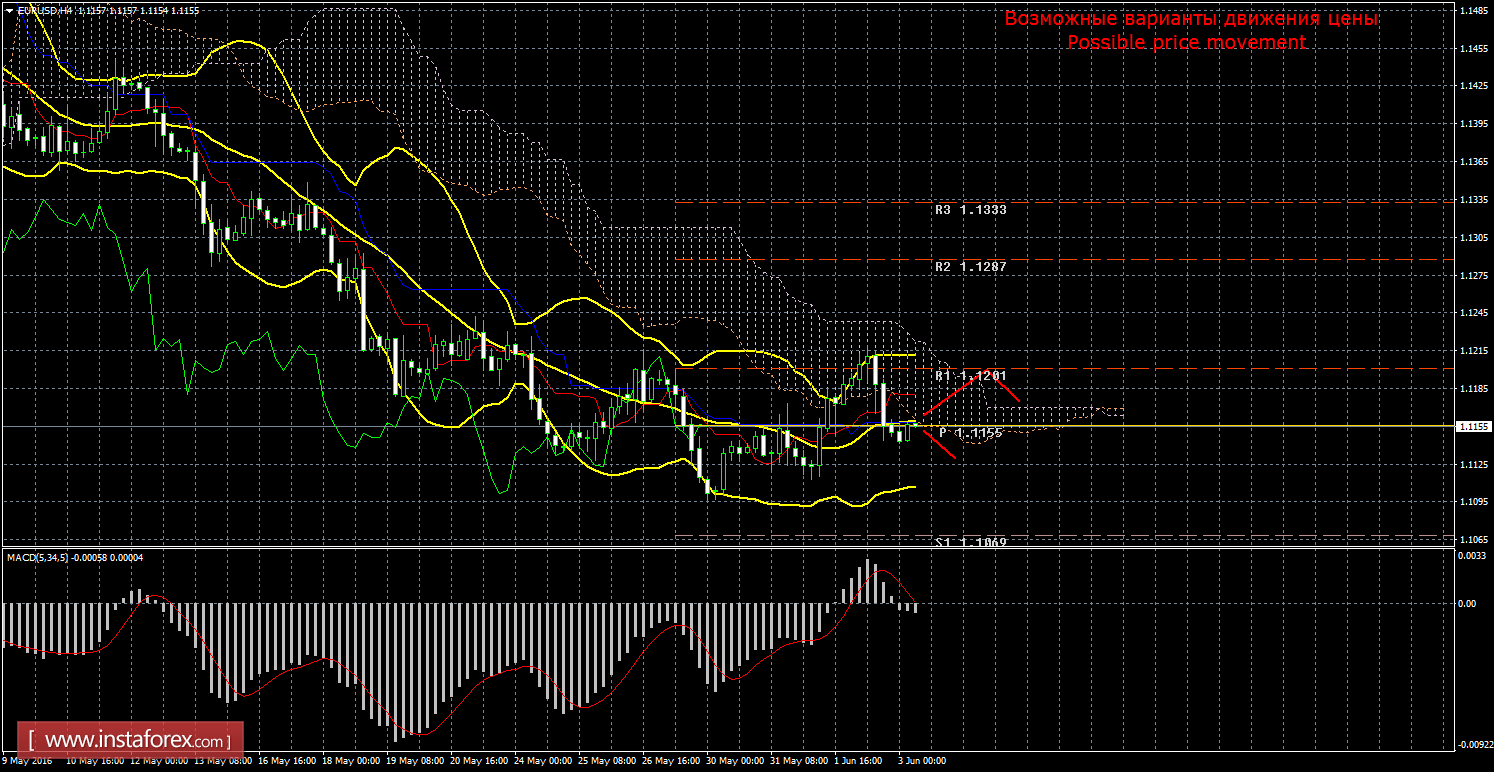The height and width of the screenshot is (772, 1494).
Task: Click the 1.1125 price axis label
Action: [x=1474, y=464]
